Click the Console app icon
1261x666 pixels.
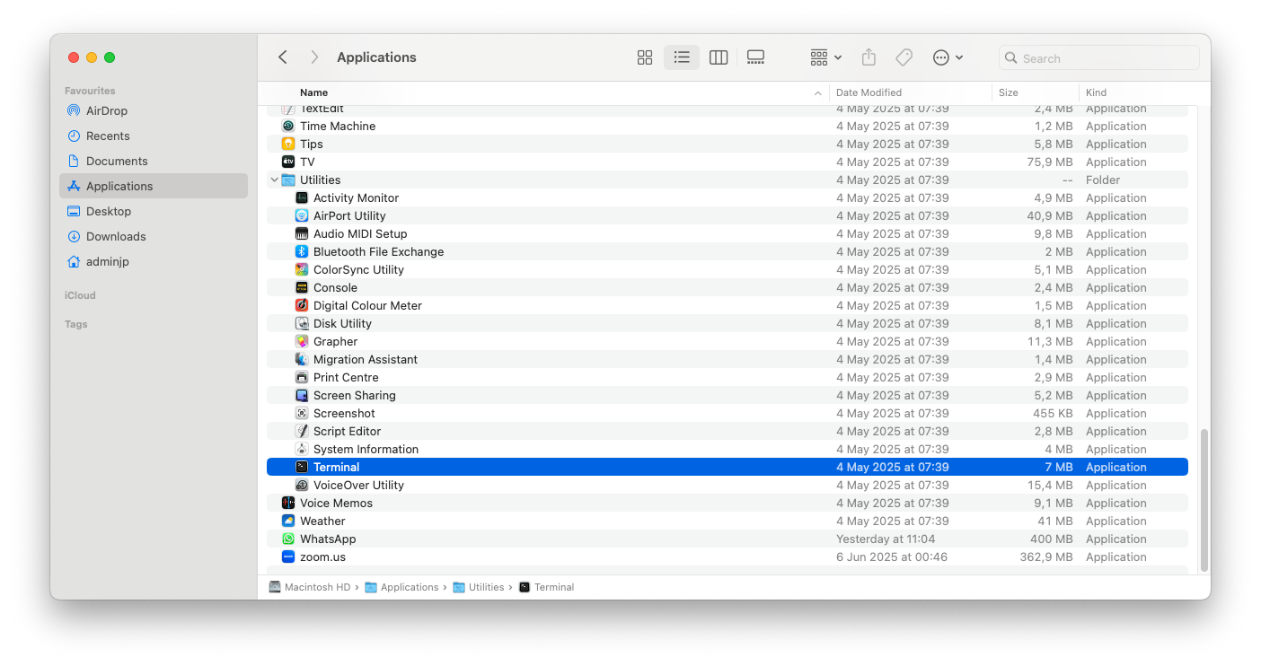tap(302, 288)
